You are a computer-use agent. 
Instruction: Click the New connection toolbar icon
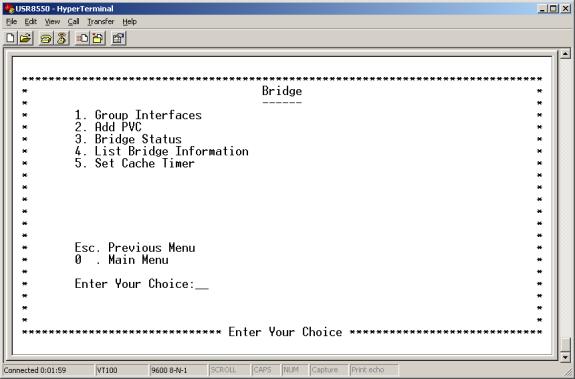(11, 38)
